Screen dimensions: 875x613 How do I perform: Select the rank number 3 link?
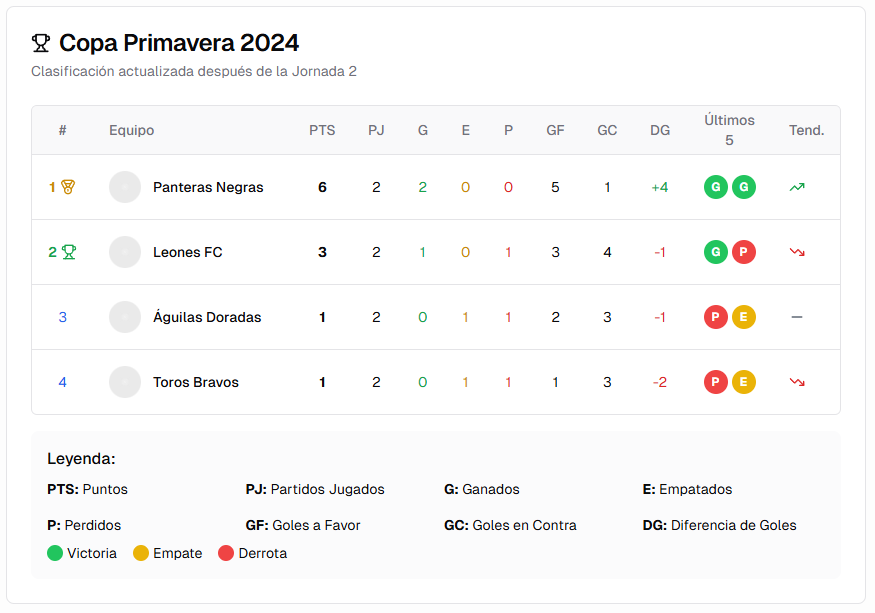(x=62, y=317)
